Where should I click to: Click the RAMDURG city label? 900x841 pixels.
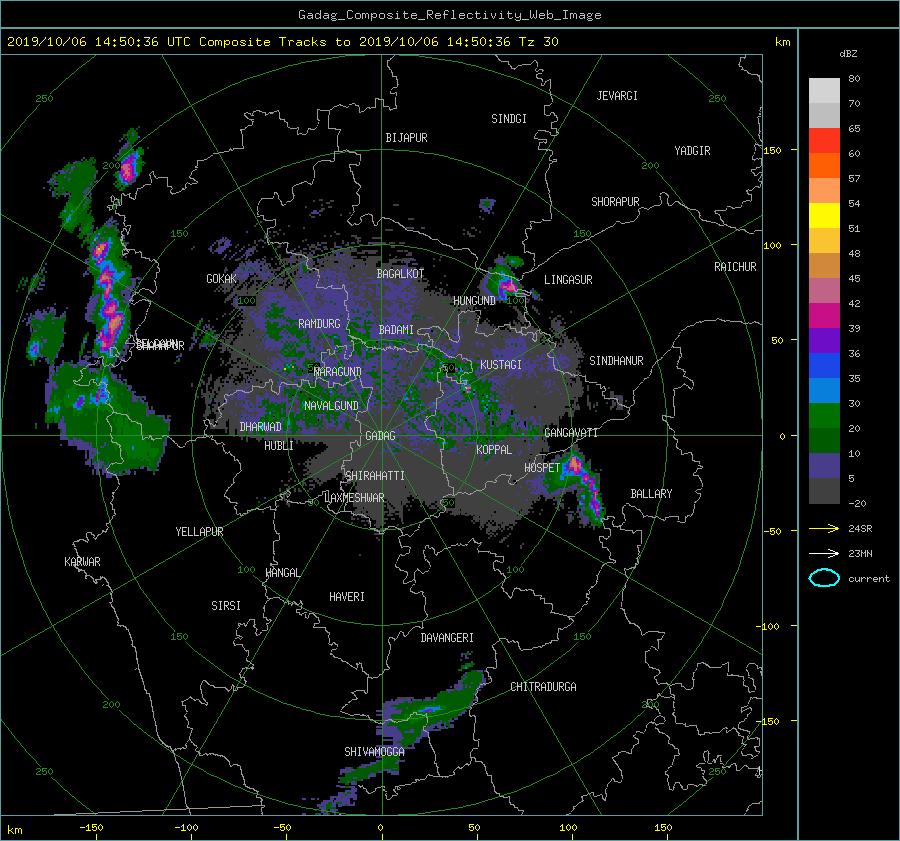319,324
